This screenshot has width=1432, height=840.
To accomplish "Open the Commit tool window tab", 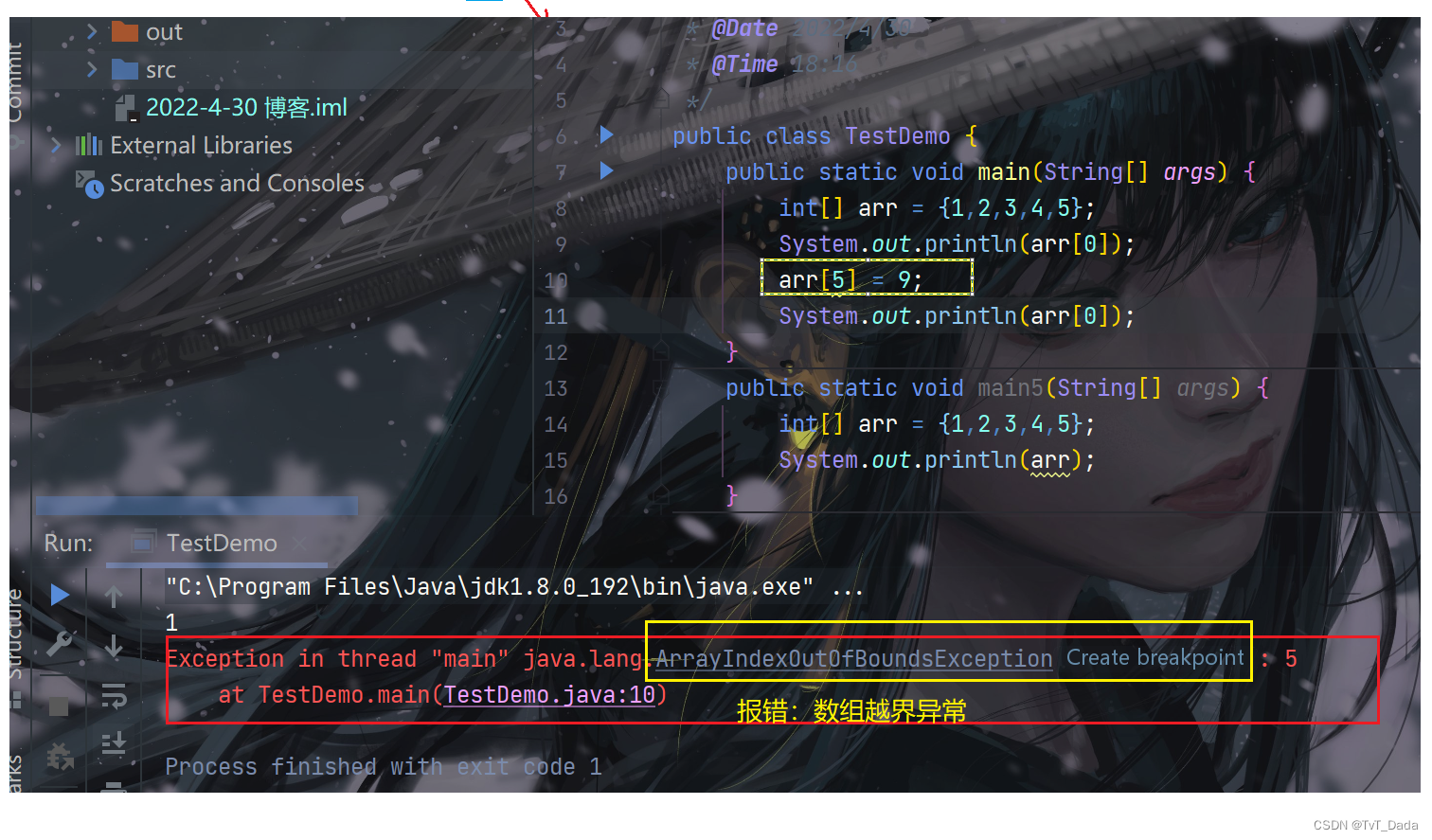I will 15,81.
